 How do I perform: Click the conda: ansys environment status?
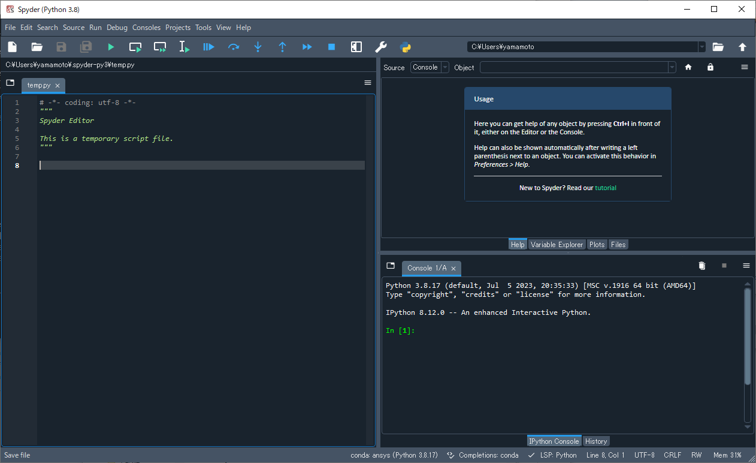pyautogui.click(x=394, y=455)
